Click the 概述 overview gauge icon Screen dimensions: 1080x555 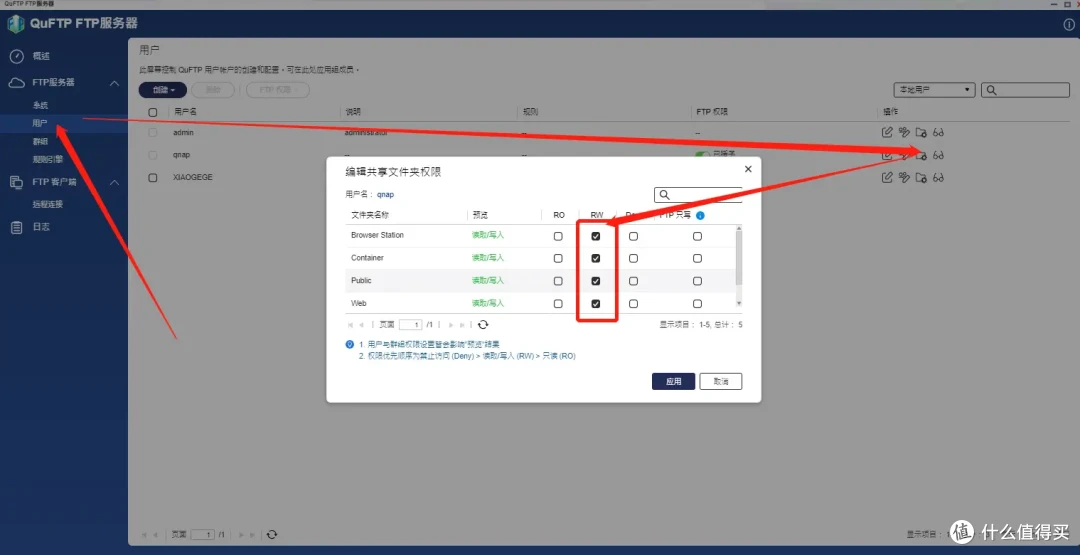point(17,56)
